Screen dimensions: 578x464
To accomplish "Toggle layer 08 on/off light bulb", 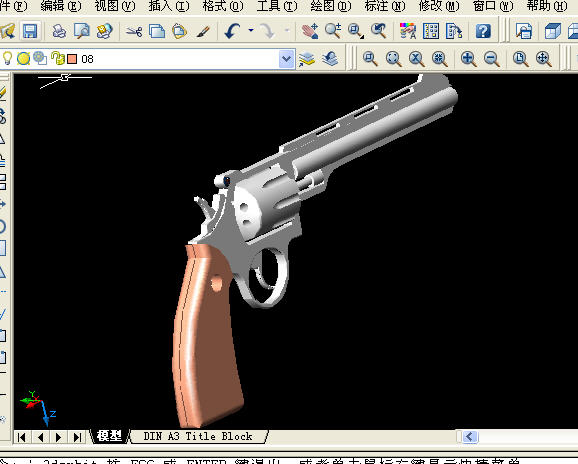I will point(7,58).
